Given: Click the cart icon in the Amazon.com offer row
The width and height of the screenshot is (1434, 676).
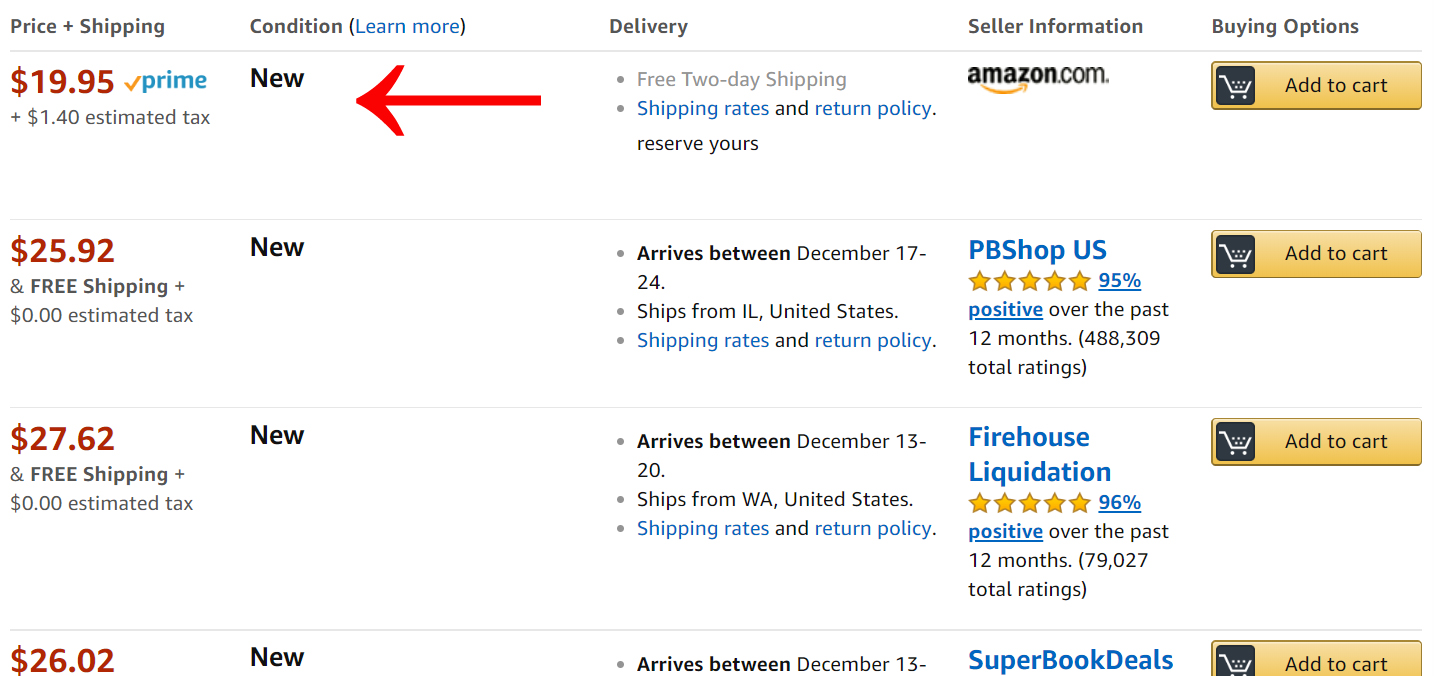Looking at the screenshot, I should [1236, 86].
